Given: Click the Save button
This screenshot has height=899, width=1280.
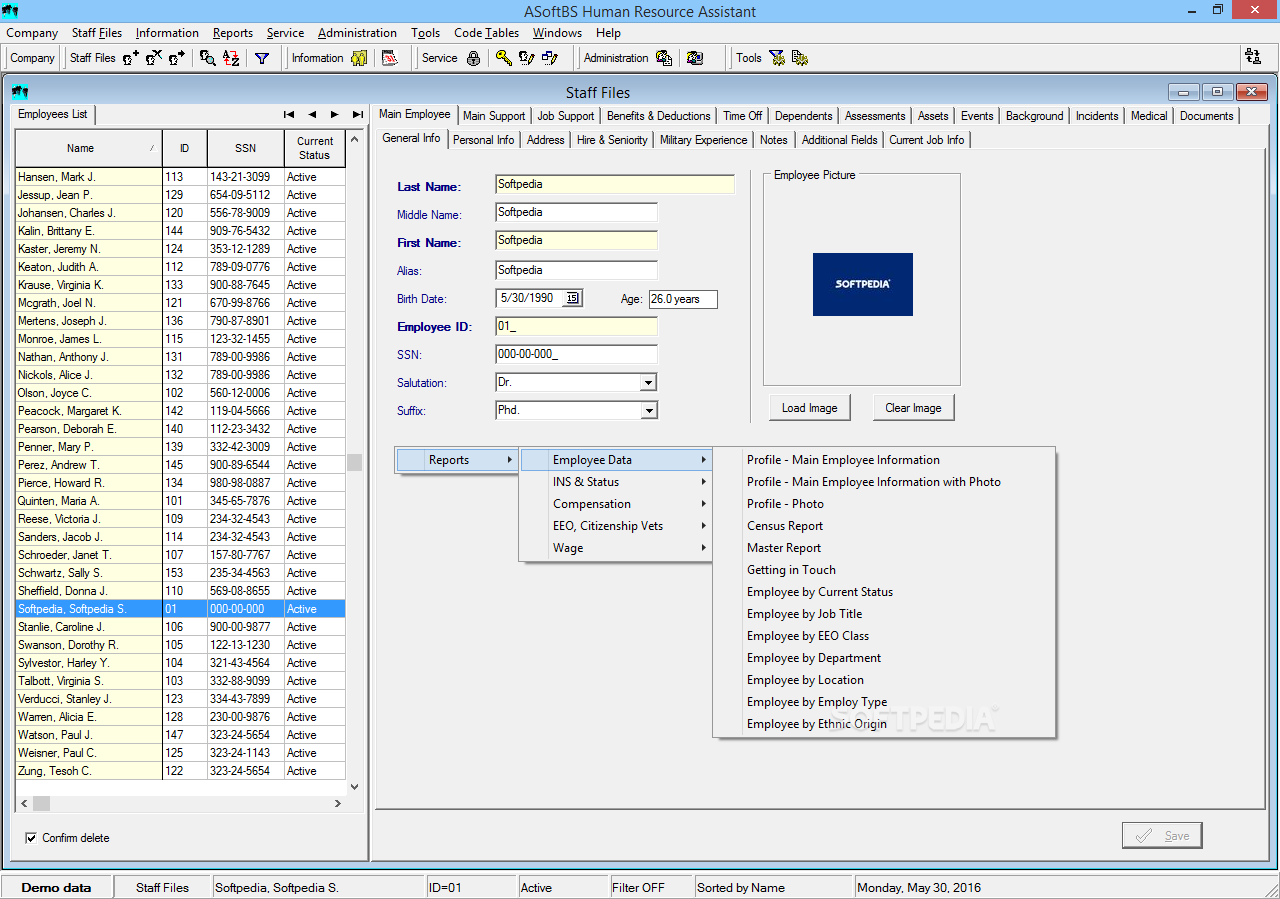Looking at the screenshot, I should click(x=1162, y=836).
